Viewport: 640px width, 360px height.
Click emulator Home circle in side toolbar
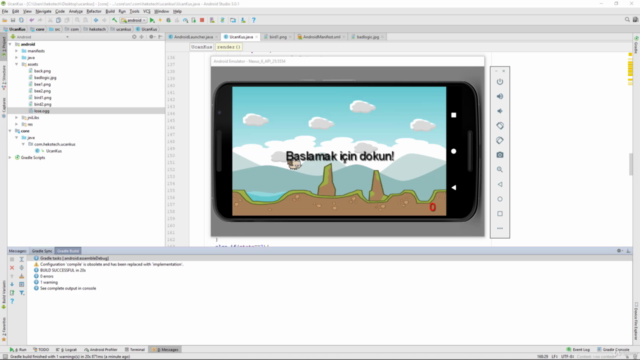click(500, 199)
